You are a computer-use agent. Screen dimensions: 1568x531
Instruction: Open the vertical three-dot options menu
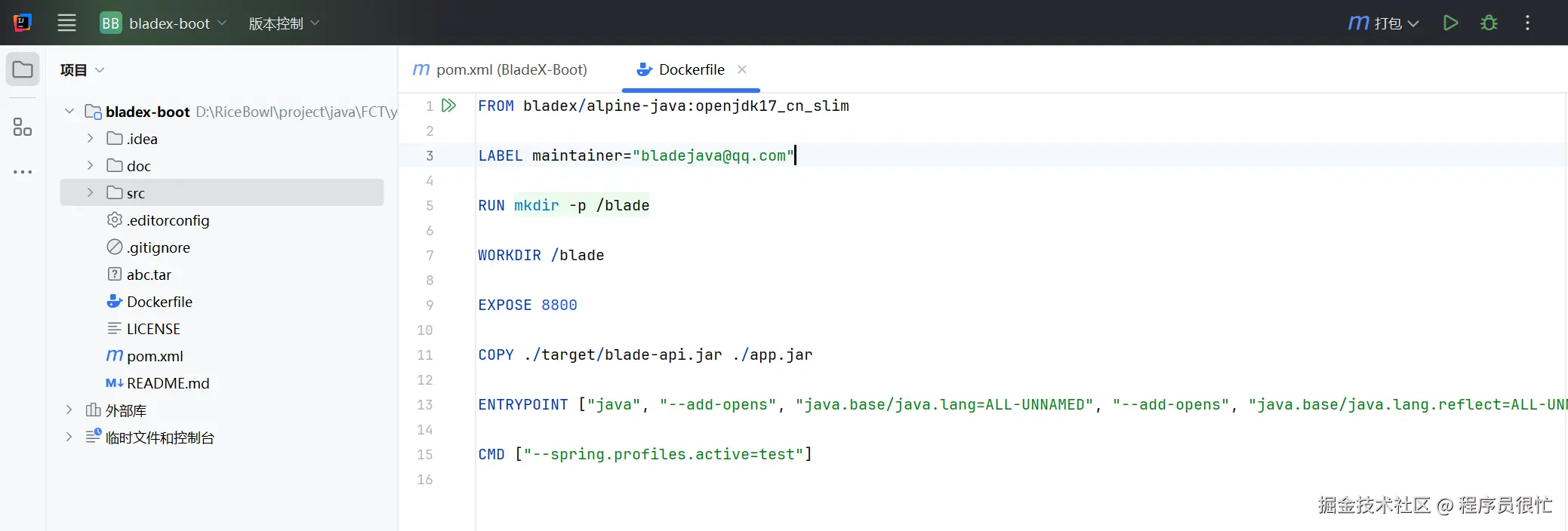[1527, 23]
